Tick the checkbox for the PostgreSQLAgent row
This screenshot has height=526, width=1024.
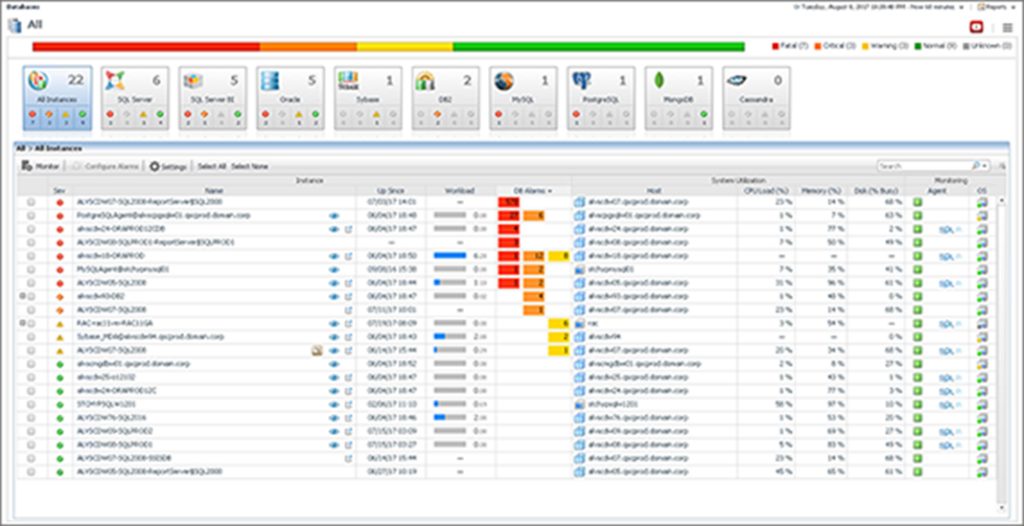coord(31,215)
